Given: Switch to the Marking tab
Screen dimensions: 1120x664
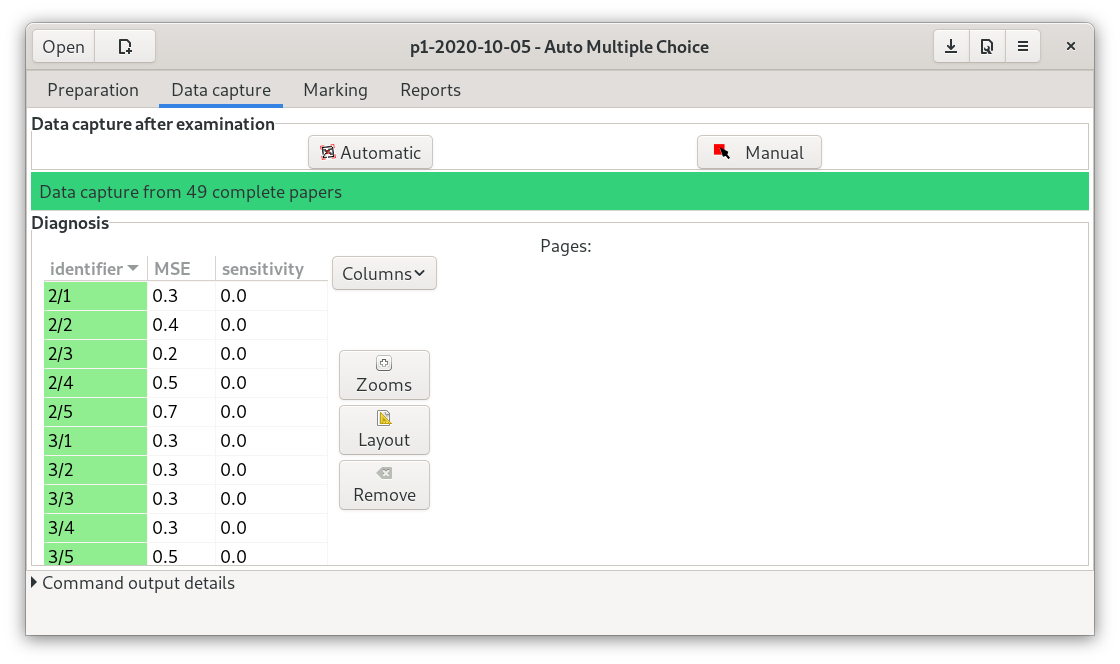Looking at the screenshot, I should point(335,90).
